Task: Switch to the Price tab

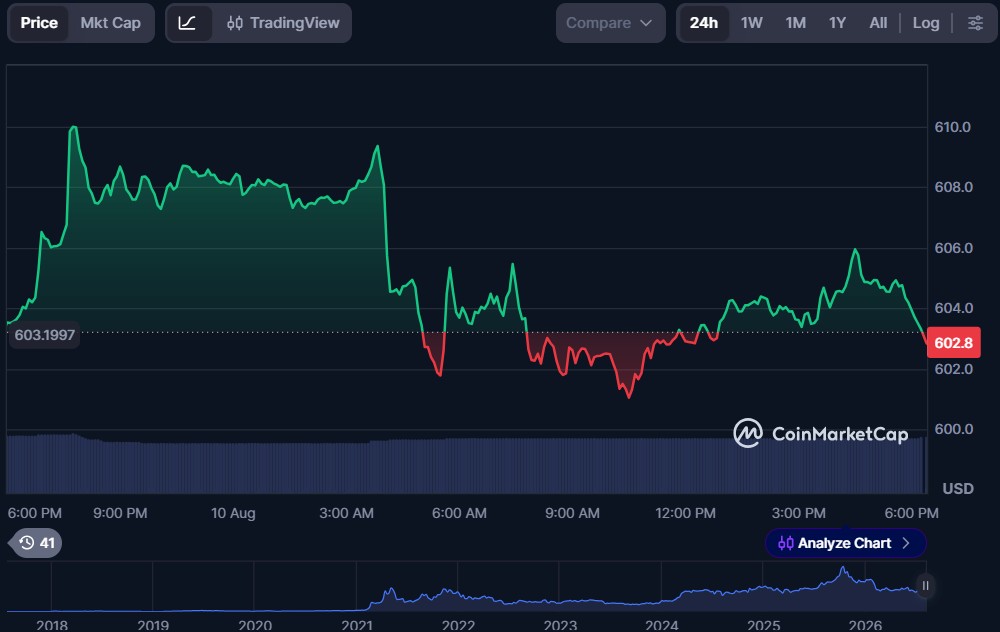Action: 39,23
